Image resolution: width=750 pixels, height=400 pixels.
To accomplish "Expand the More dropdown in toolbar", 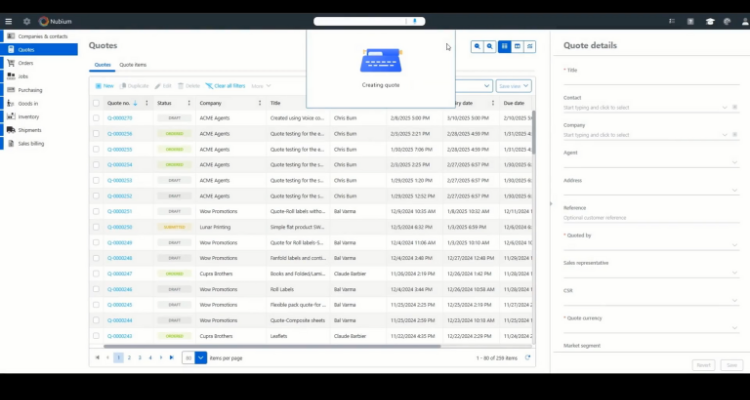I will 260,86.
